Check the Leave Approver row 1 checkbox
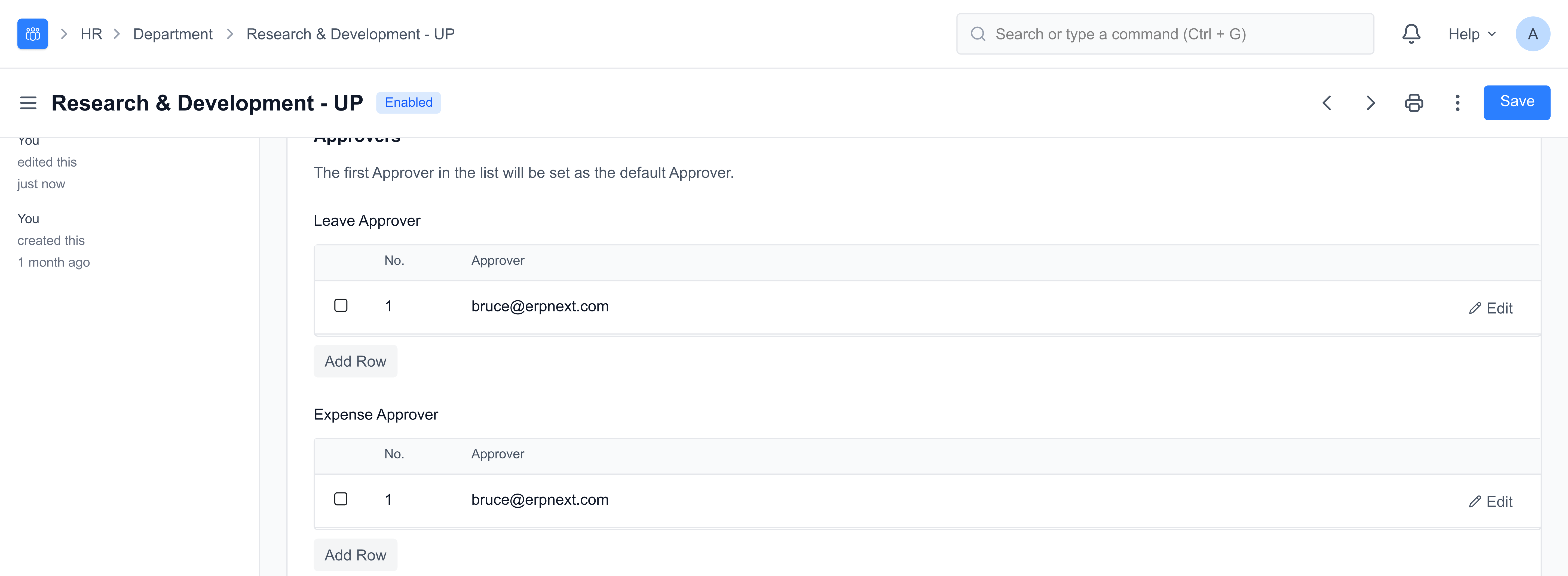This screenshot has height=576, width=1568. (341, 306)
